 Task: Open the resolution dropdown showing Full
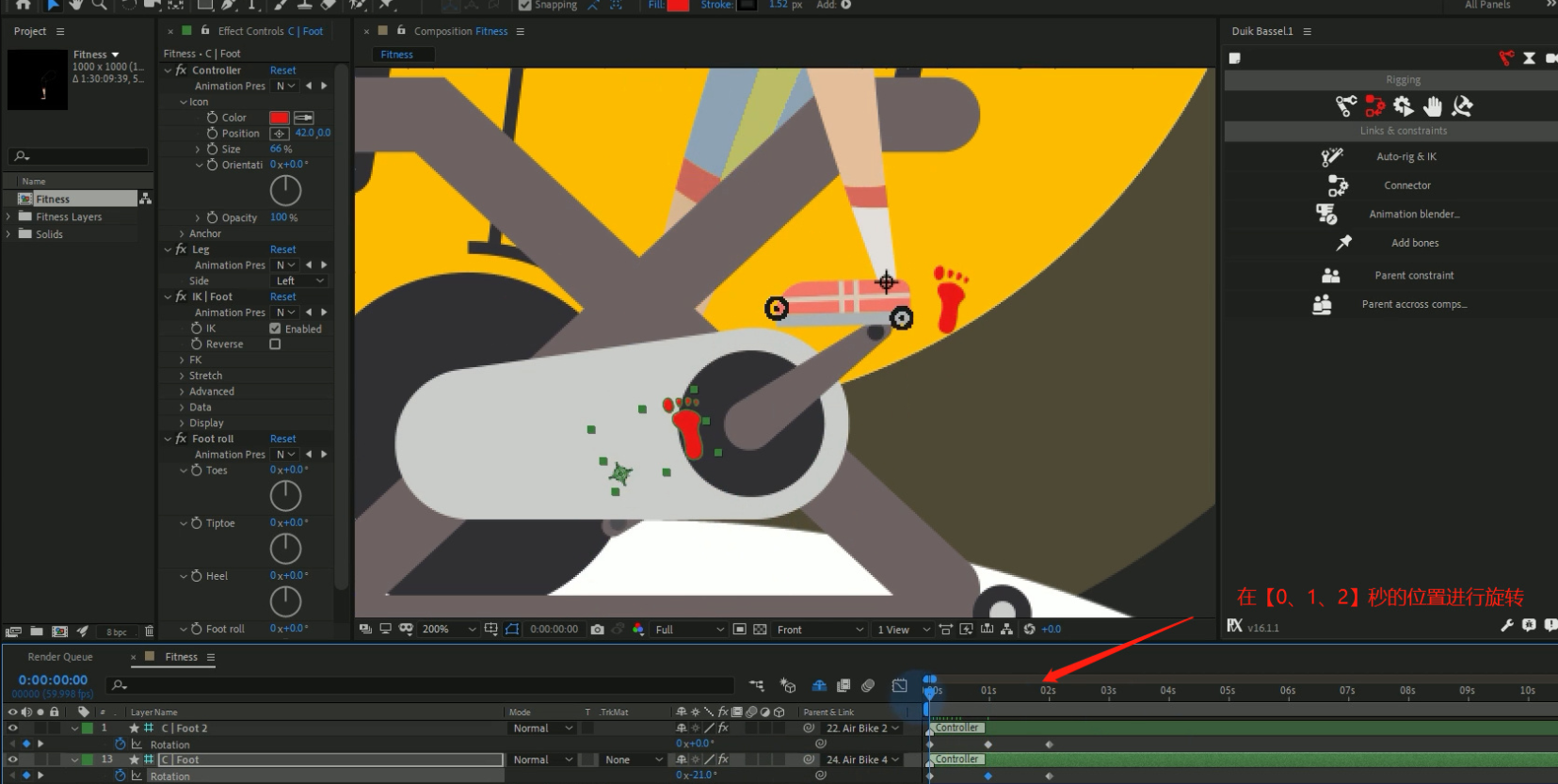pos(689,630)
